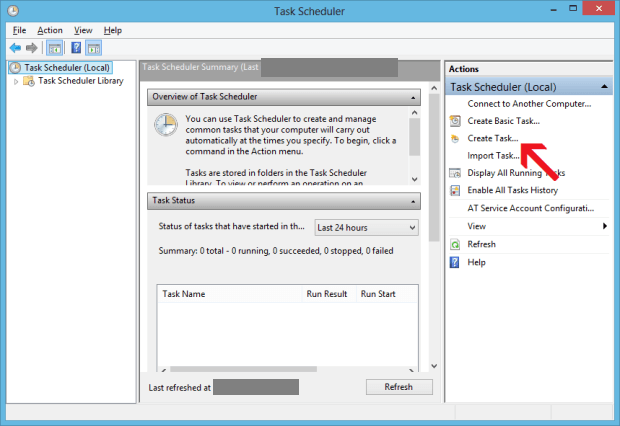Click Help in the Actions pane
Image resolution: width=620 pixels, height=426 pixels.
tap(476, 262)
